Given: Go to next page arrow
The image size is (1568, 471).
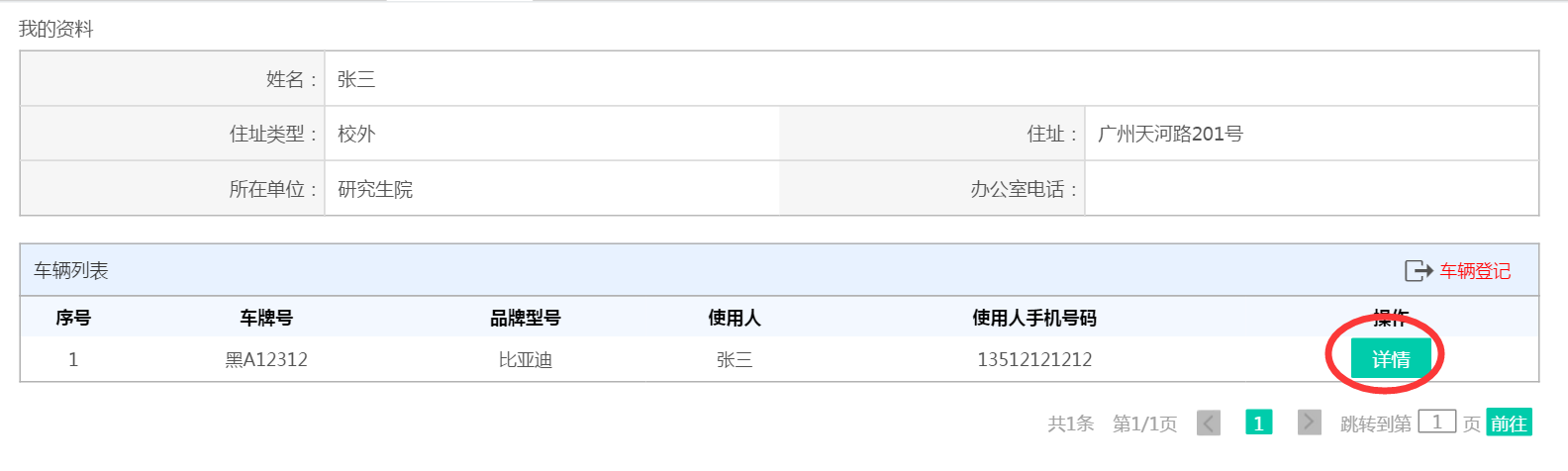Looking at the screenshot, I should (x=1309, y=423).
